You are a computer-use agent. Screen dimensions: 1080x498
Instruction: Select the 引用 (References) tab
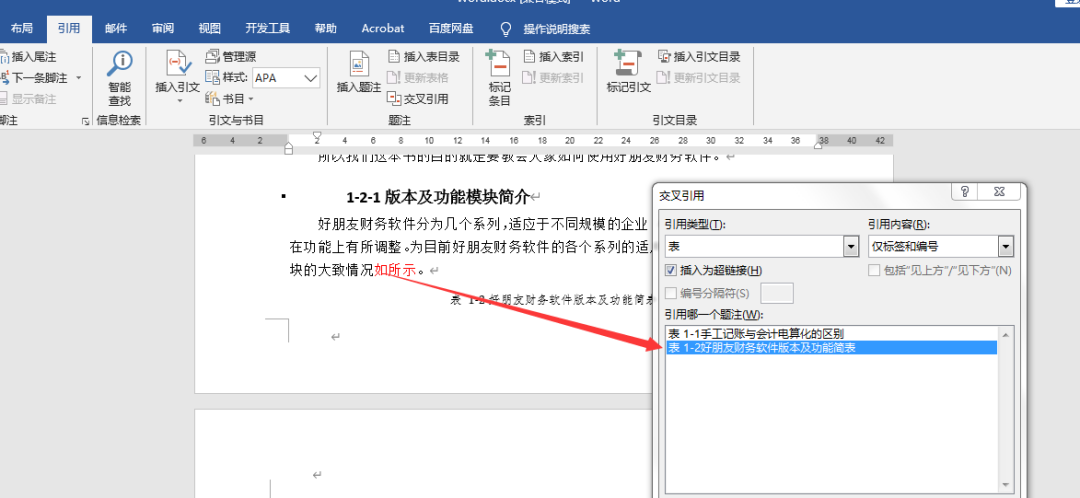69,28
